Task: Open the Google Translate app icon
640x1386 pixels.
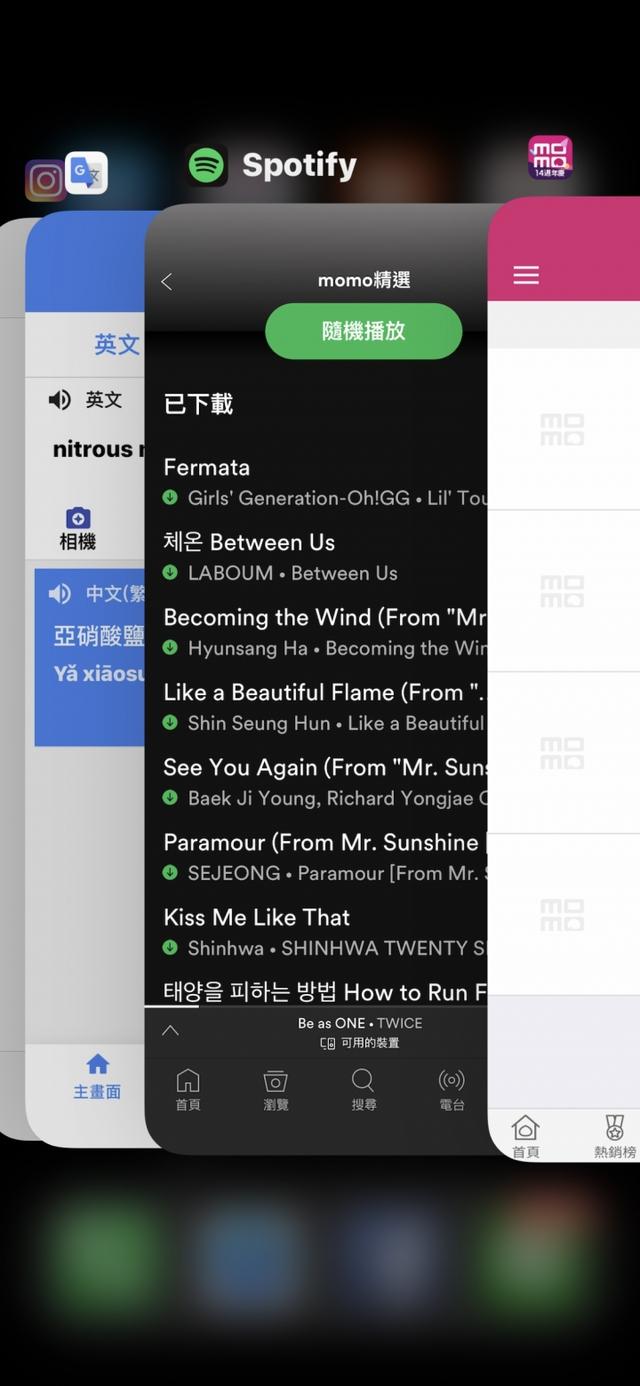Action: pyautogui.click(x=86, y=173)
